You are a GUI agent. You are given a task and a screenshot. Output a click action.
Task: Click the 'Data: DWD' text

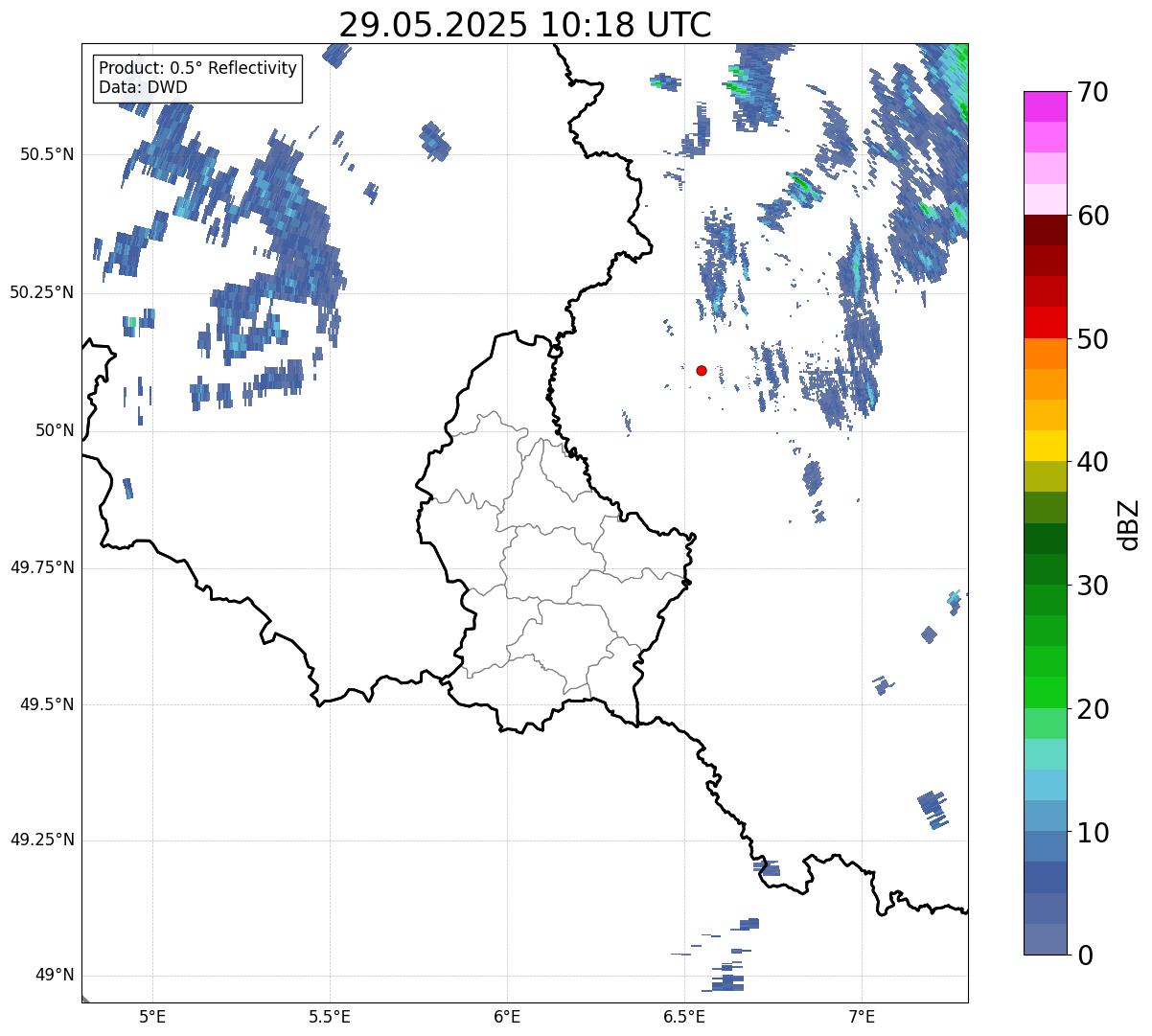(143, 87)
